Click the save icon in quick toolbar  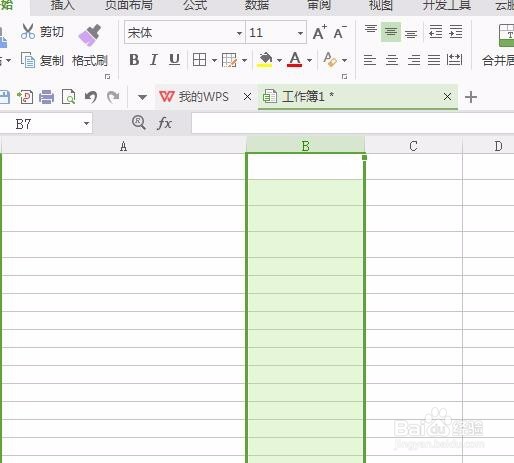click(5, 97)
